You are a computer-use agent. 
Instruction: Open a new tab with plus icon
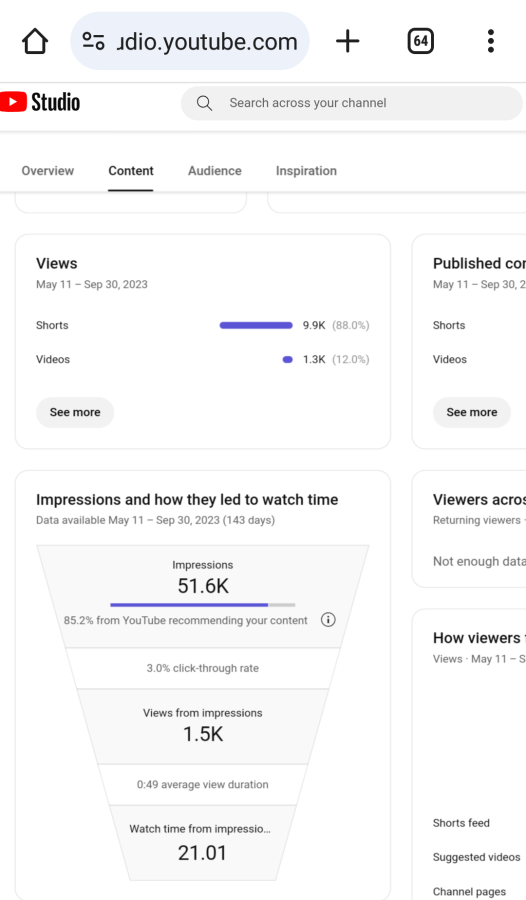pos(347,41)
